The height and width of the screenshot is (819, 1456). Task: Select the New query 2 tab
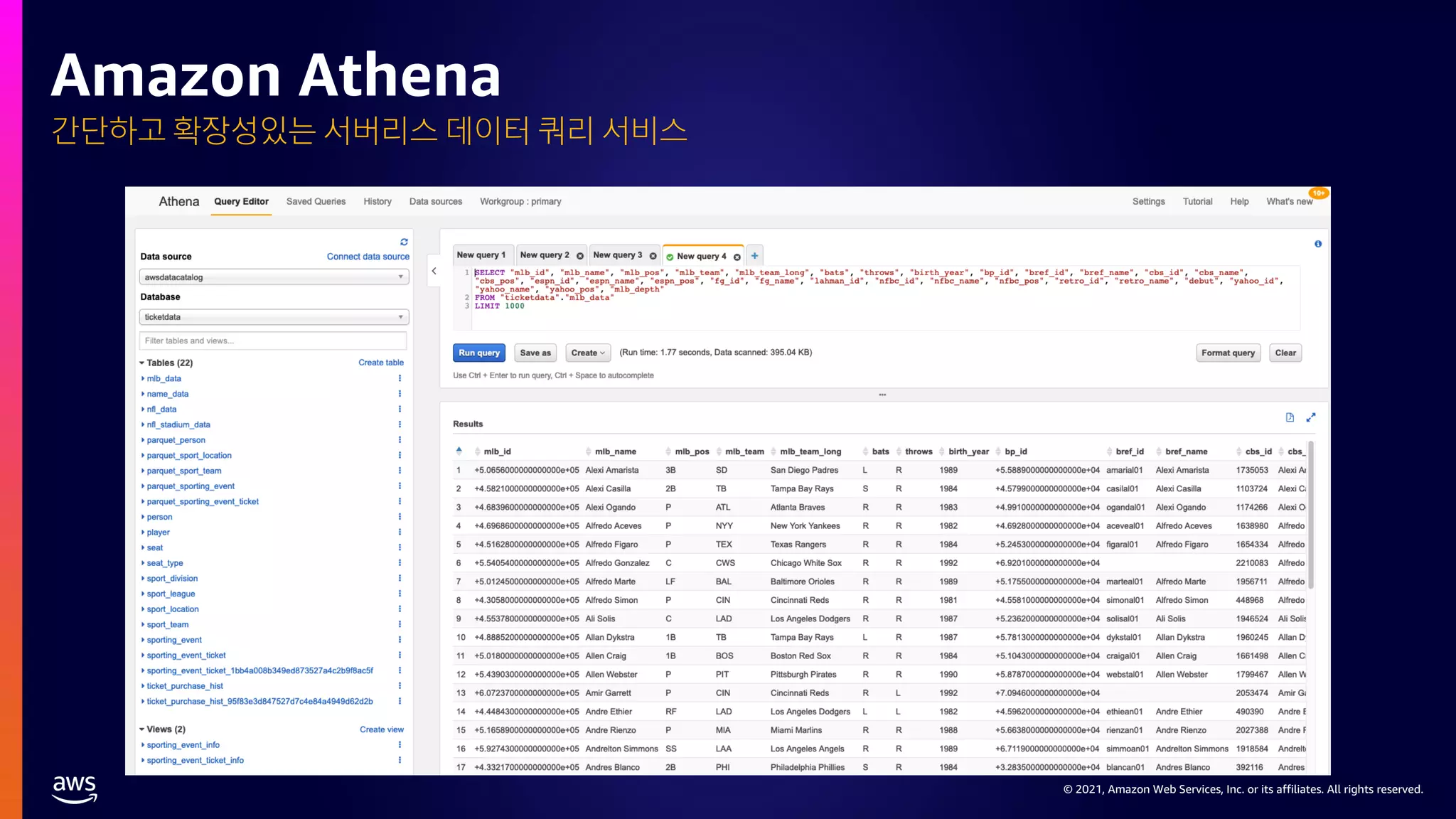point(544,255)
